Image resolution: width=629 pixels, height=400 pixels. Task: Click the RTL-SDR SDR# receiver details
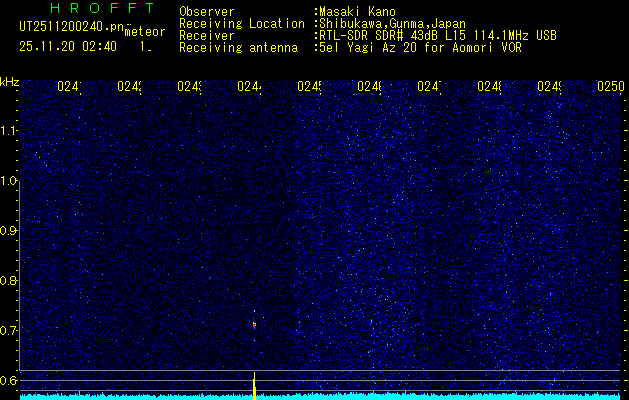coord(438,36)
